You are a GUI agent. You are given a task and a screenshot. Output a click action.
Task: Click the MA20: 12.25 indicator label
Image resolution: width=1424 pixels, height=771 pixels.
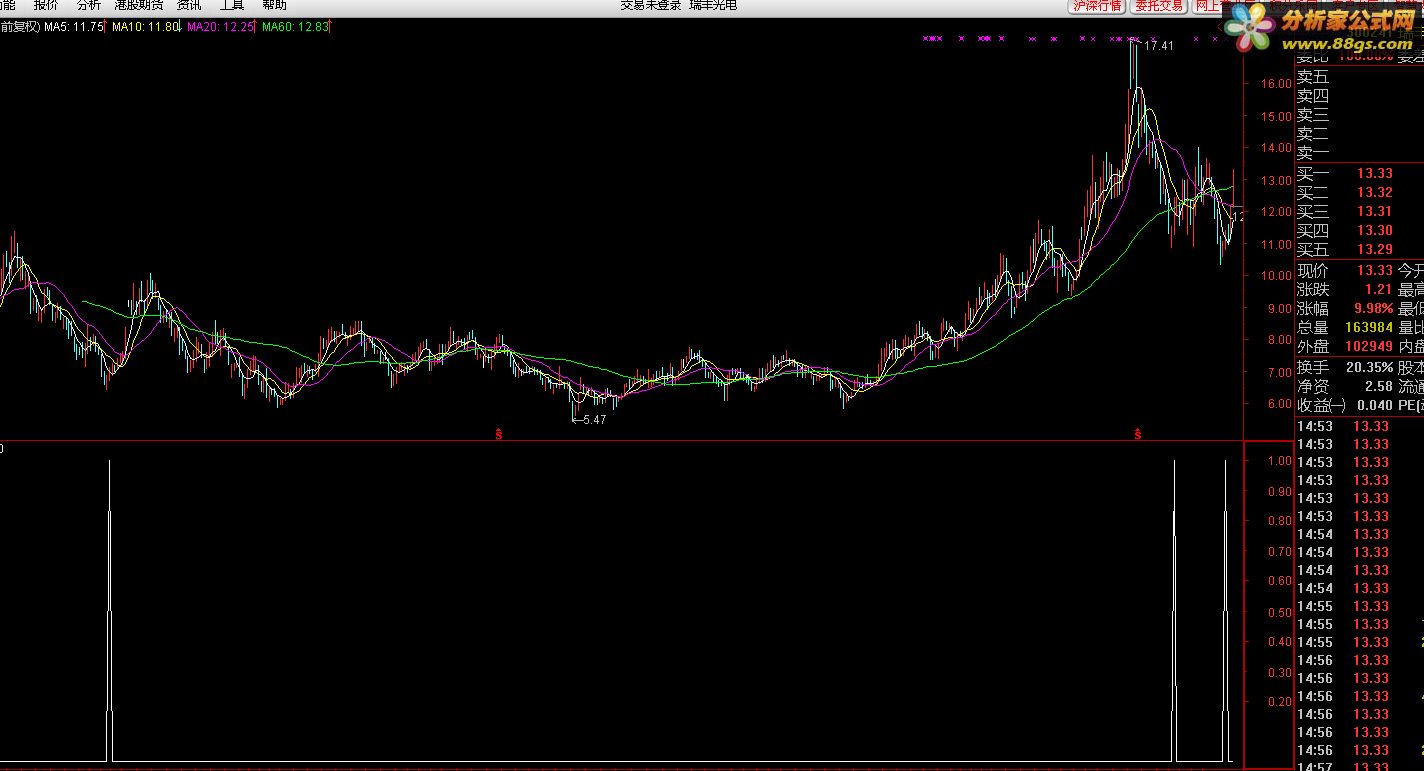point(220,27)
